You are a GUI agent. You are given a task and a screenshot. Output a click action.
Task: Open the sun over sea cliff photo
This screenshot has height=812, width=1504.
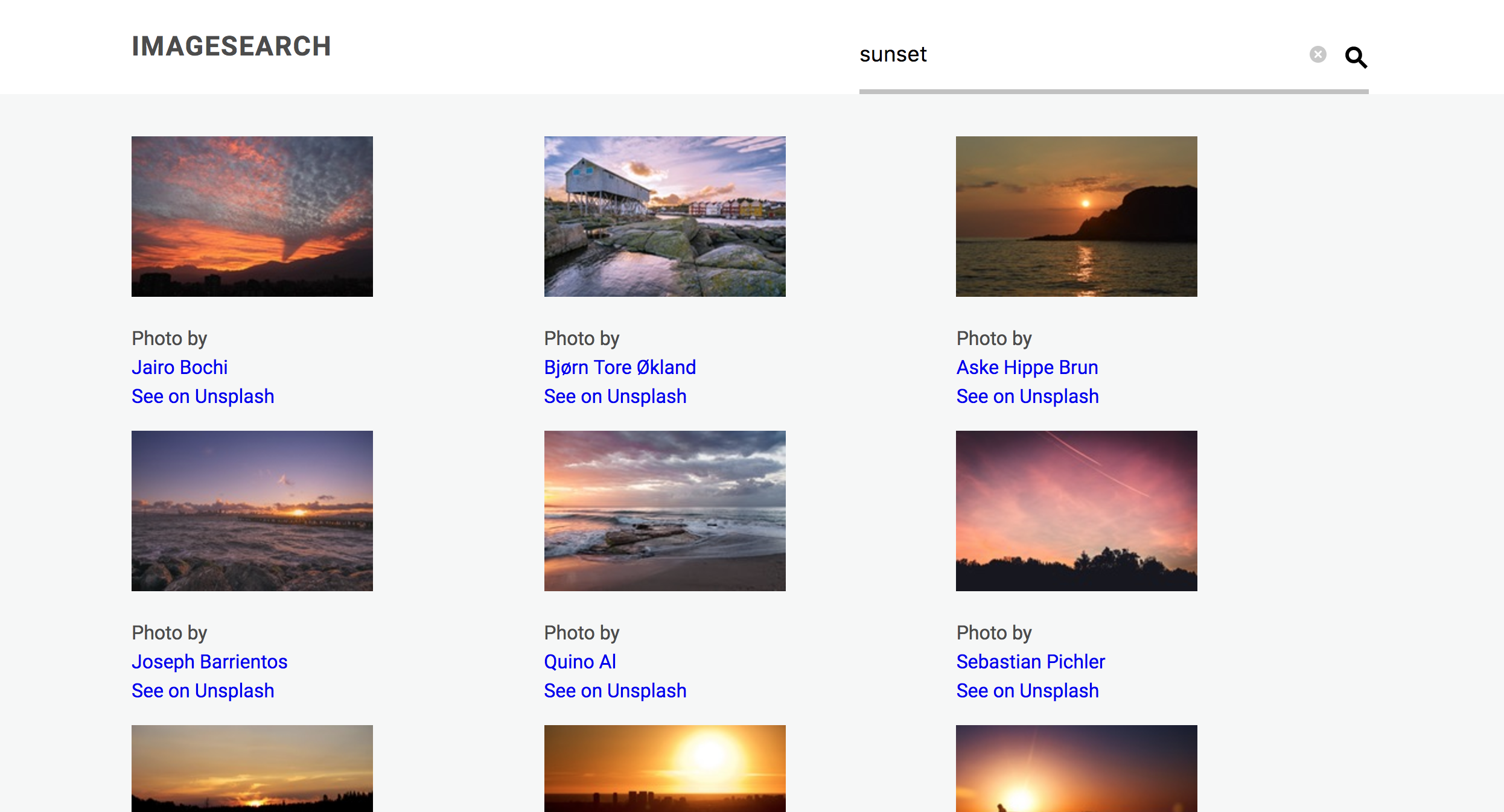coord(1076,216)
